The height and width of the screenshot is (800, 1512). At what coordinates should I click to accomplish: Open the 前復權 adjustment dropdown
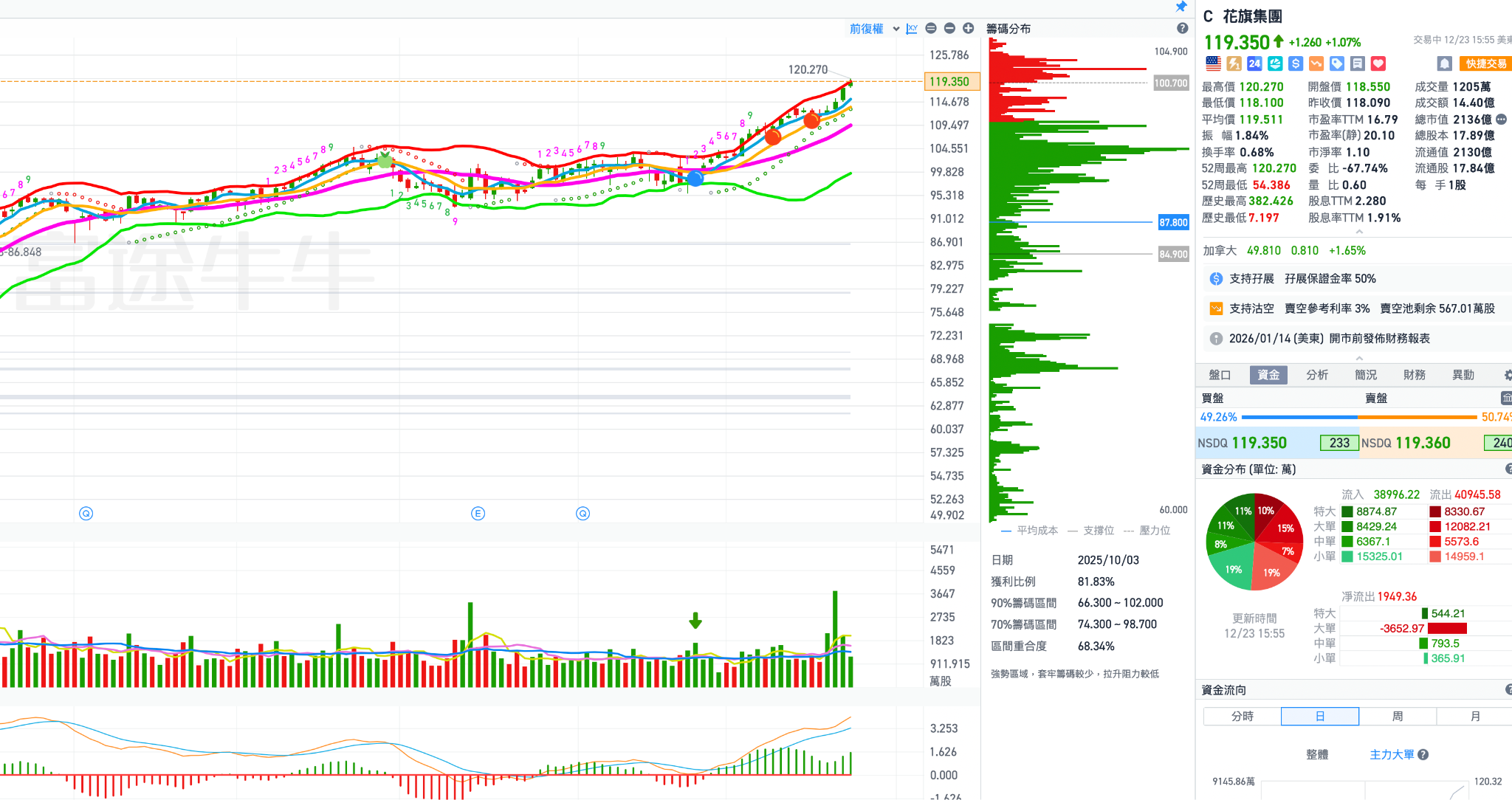tap(874, 29)
